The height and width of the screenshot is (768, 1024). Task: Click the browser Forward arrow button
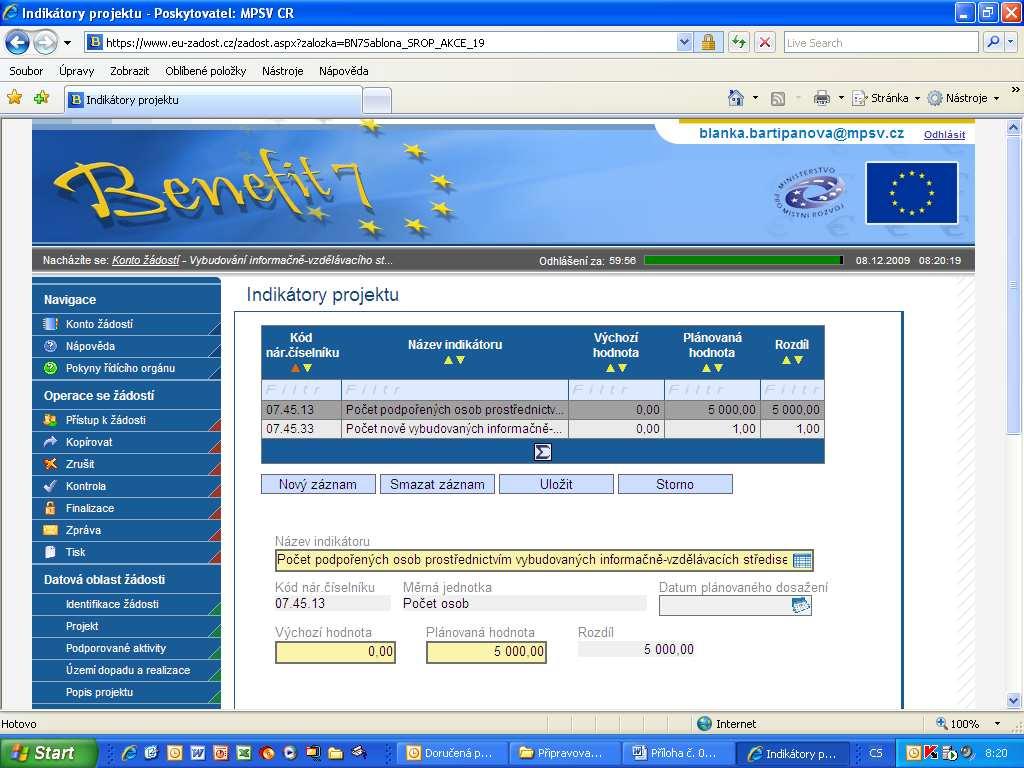45,43
